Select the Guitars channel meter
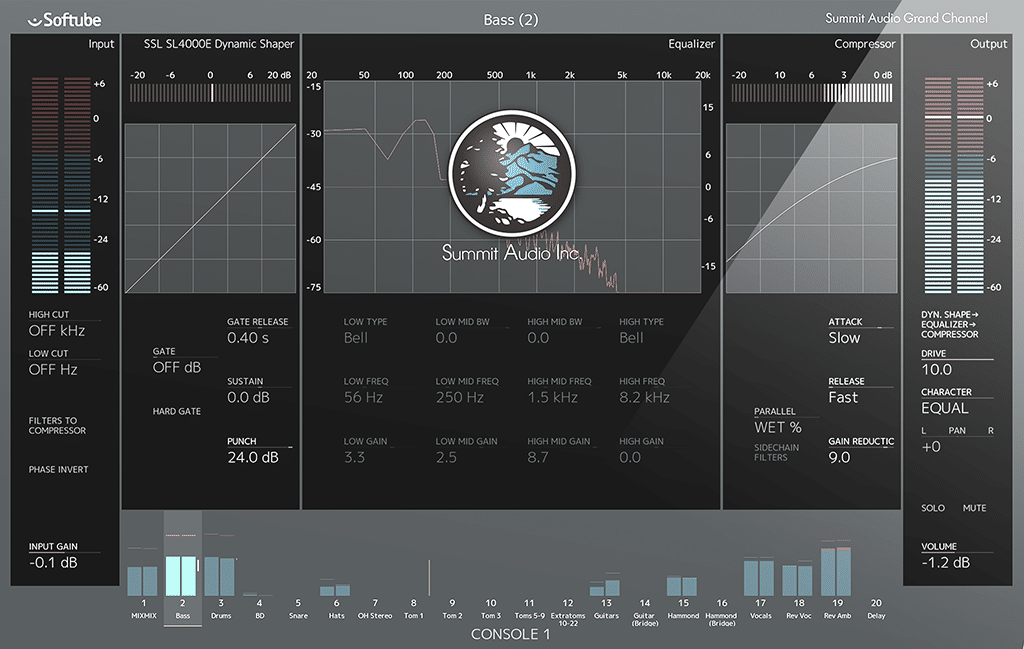 [606, 586]
